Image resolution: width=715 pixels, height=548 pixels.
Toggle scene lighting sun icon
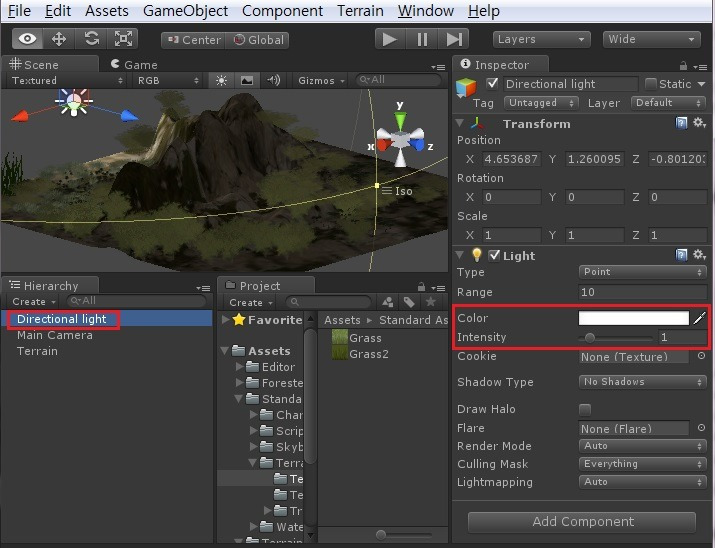221,81
